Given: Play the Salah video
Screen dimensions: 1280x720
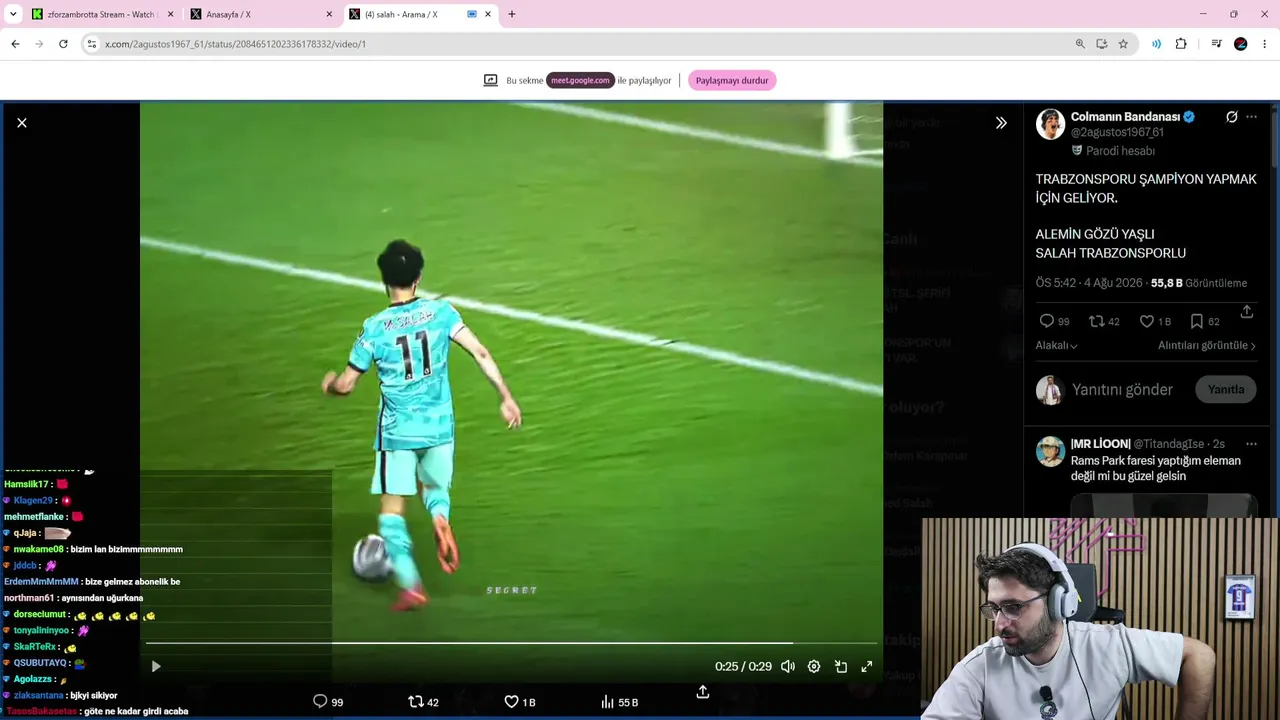Looking at the screenshot, I should (156, 666).
